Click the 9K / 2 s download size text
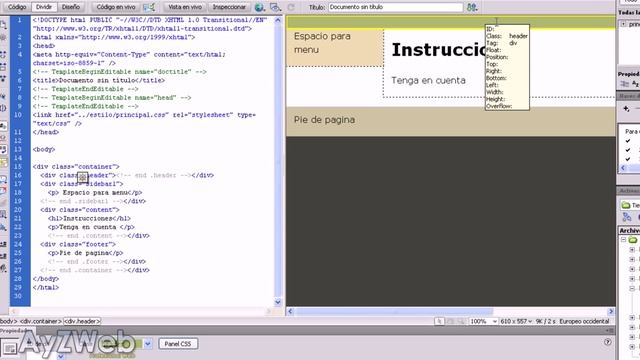 pos(545,322)
